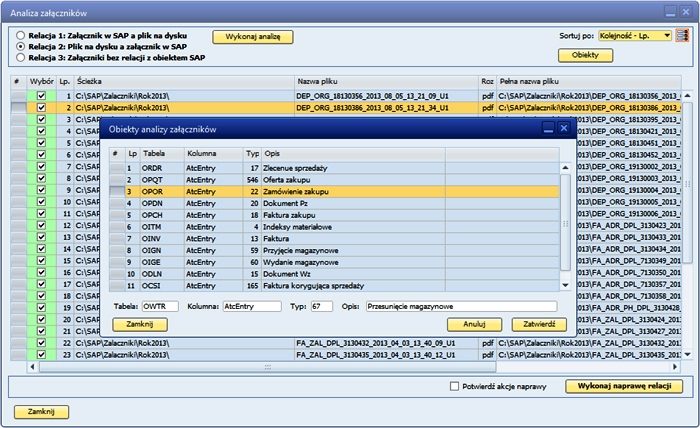Click the Kolumna input field with AtcEntry

(252, 307)
